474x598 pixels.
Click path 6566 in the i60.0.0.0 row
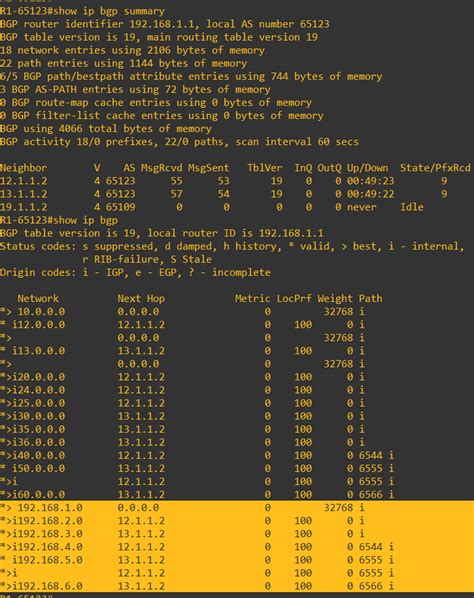click(370, 495)
